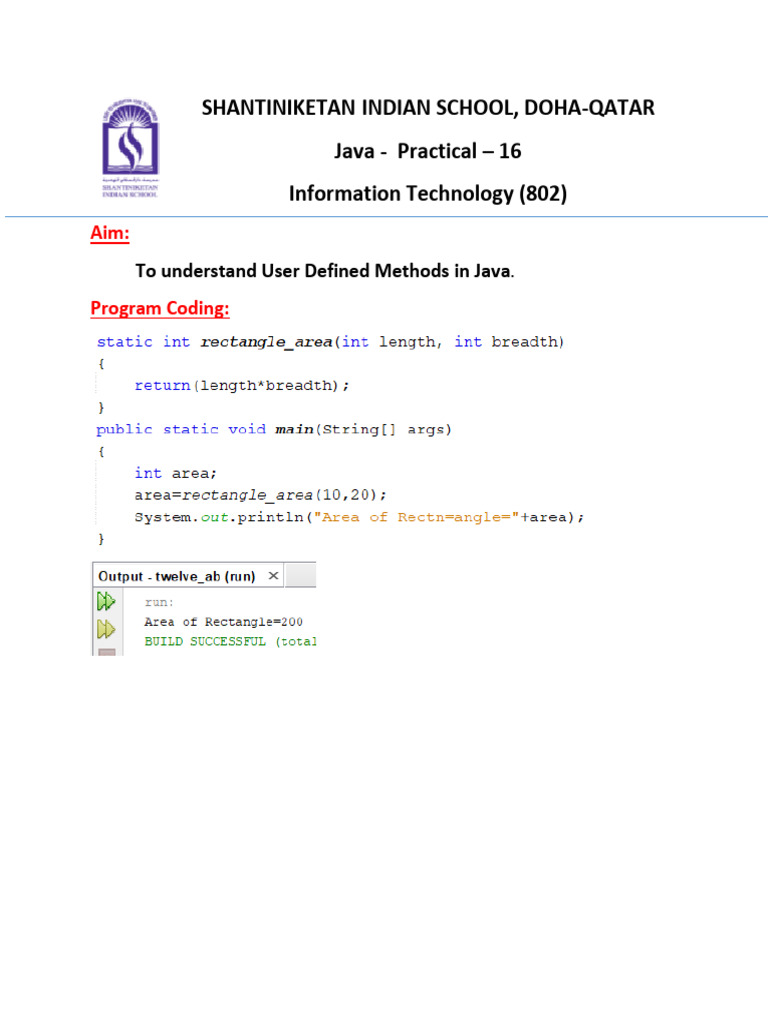This screenshot has height=1024, width=768.
Task: Click the heading "SHANTINIKETAN INDIAN SCHOOL, DOHA-QATAR"
Action: coord(428,108)
